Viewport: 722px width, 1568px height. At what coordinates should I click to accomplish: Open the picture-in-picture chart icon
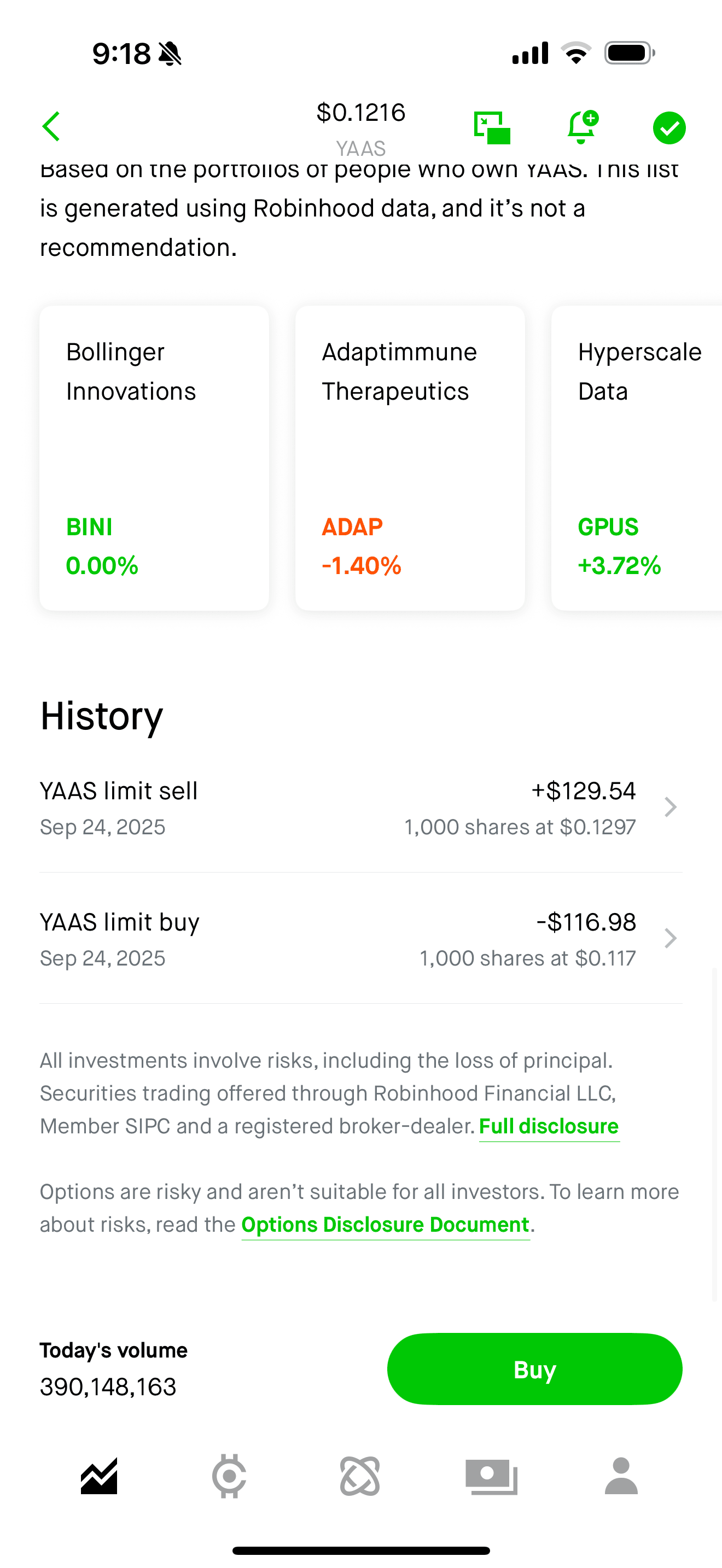492,128
